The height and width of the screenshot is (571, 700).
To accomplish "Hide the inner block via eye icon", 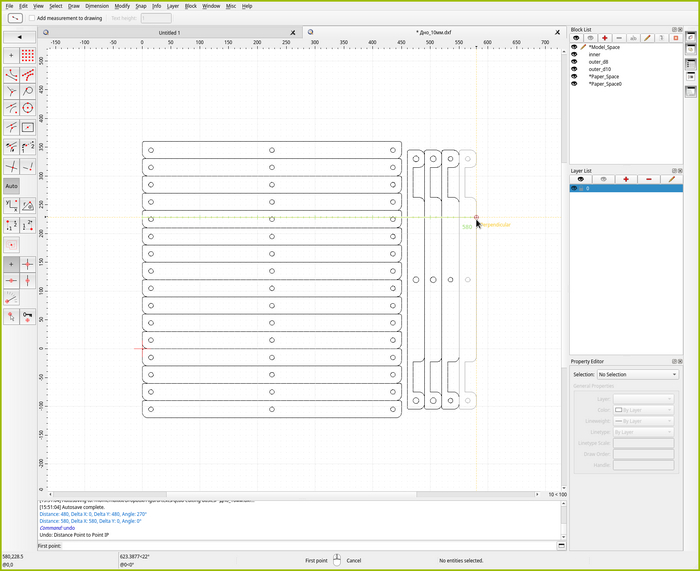I will [x=574, y=54].
